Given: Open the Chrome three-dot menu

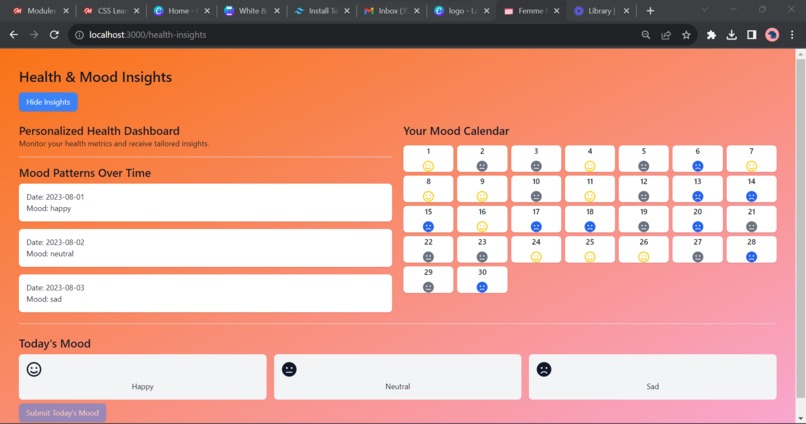Looking at the screenshot, I should point(792,35).
